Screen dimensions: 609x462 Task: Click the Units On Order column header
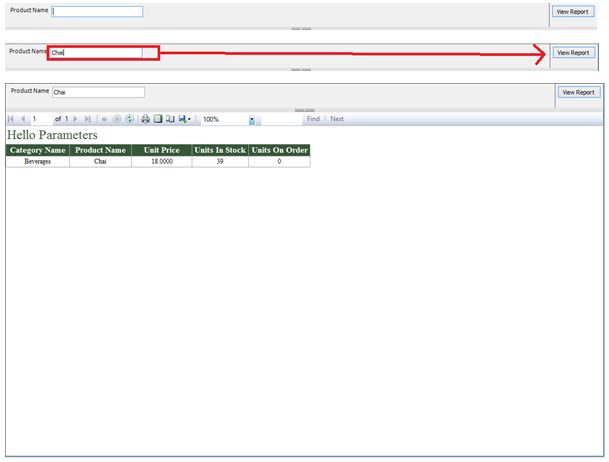point(279,150)
